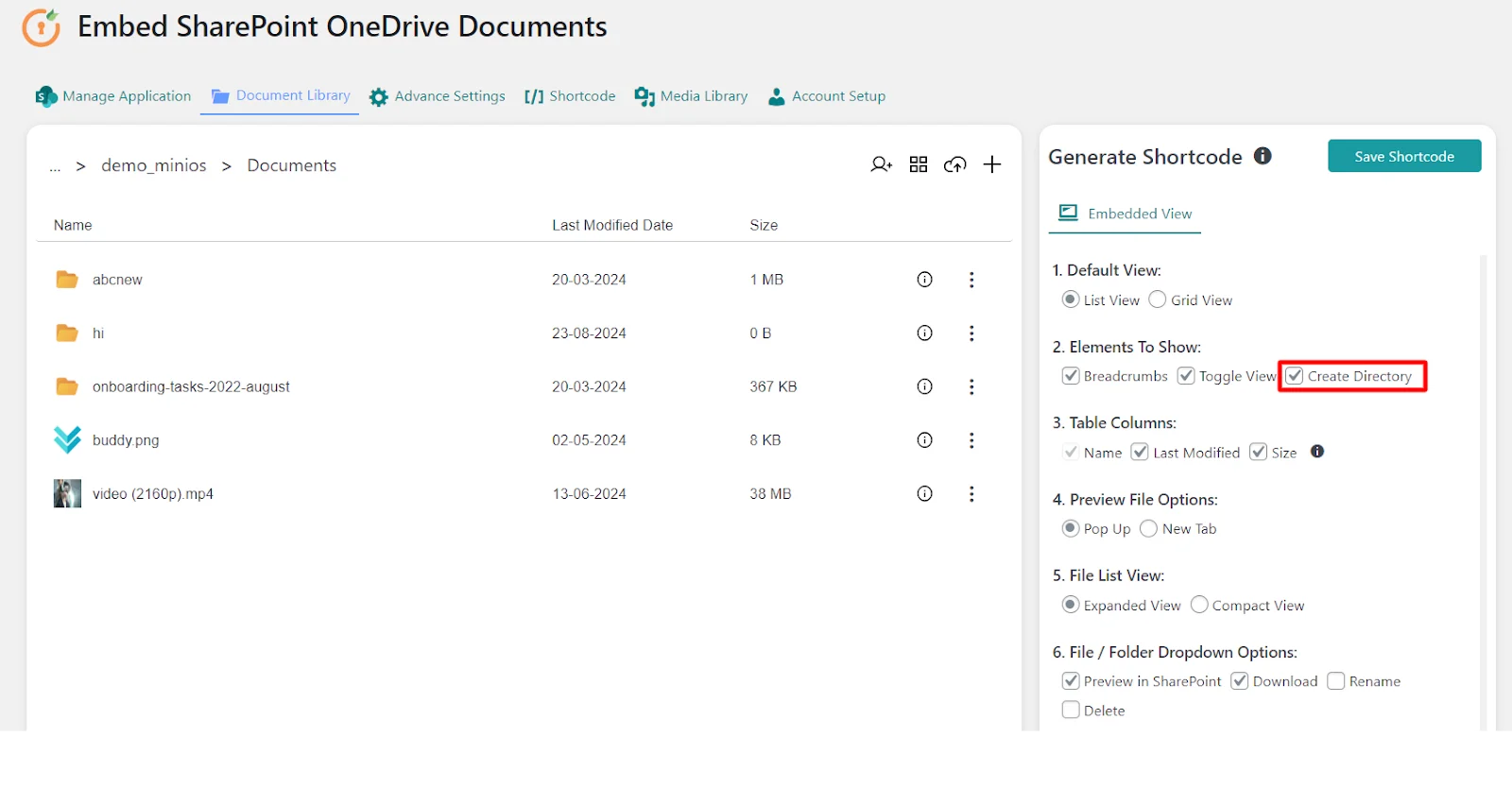This screenshot has width=1512, height=788.
Task: Enable the Rename checkbox
Action: [x=1336, y=681]
